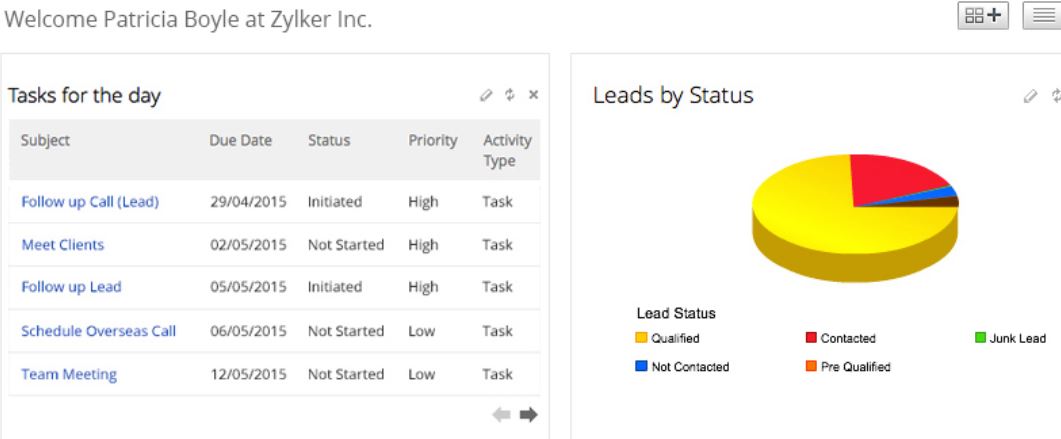
Task: Open the Team Meeting task
Action: click(69, 374)
